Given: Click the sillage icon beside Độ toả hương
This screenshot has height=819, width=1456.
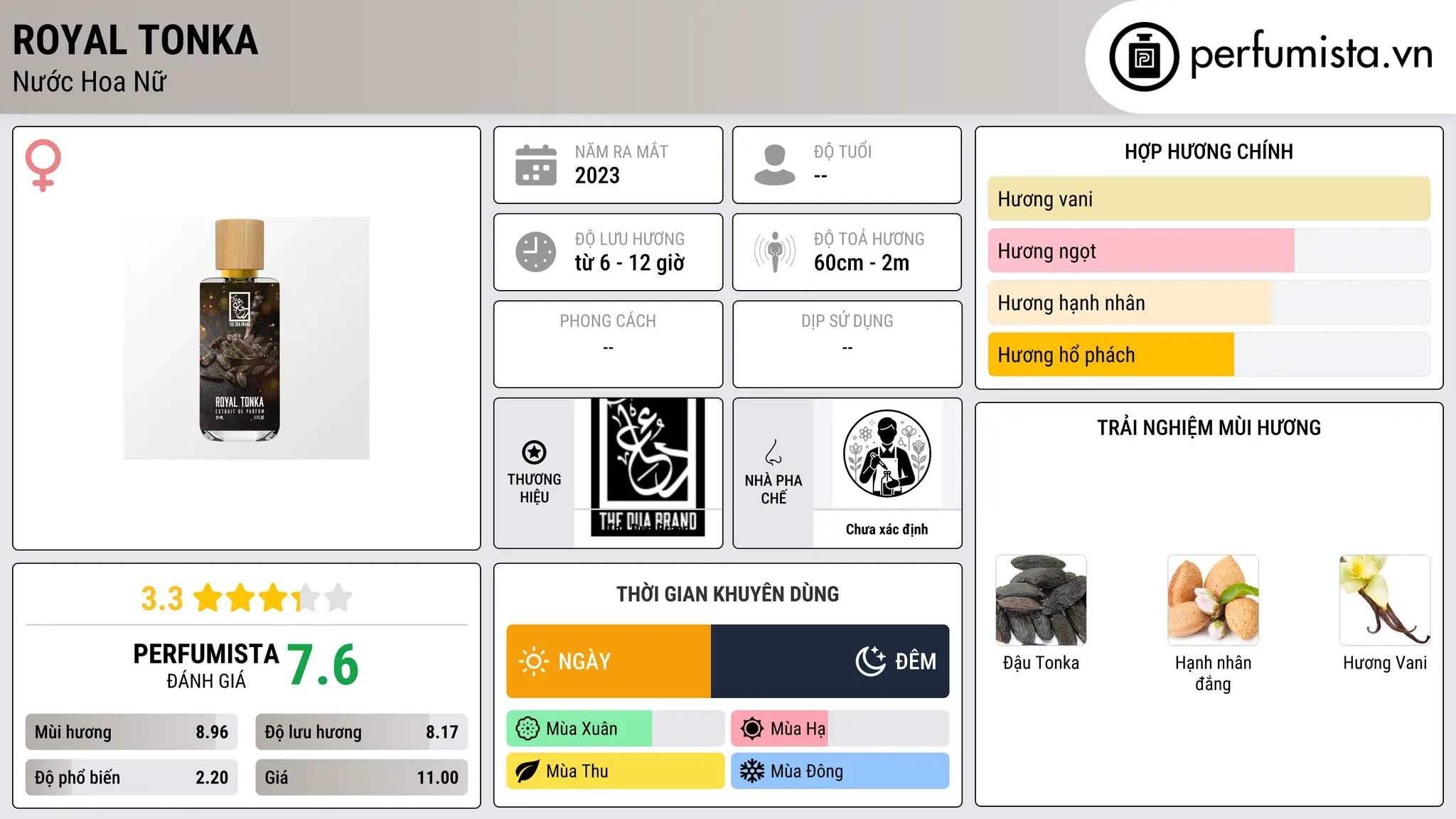Looking at the screenshot, I should coord(775,252).
